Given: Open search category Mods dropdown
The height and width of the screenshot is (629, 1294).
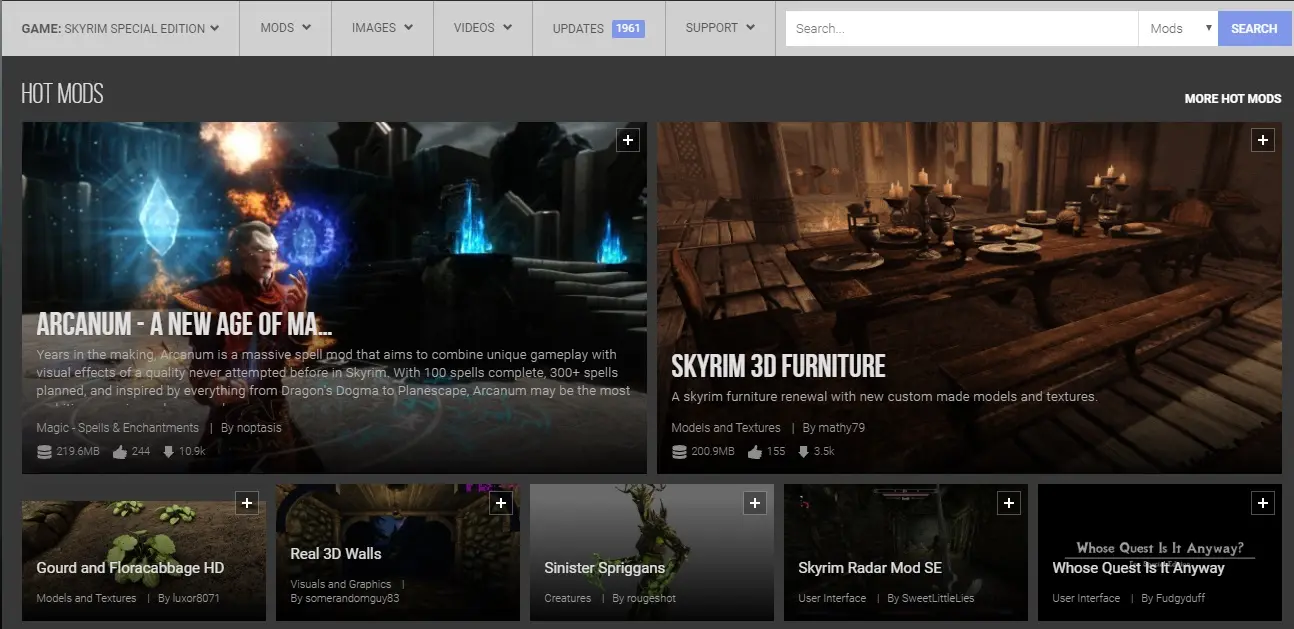Looking at the screenshot, I should click(x=1178, y=28).
